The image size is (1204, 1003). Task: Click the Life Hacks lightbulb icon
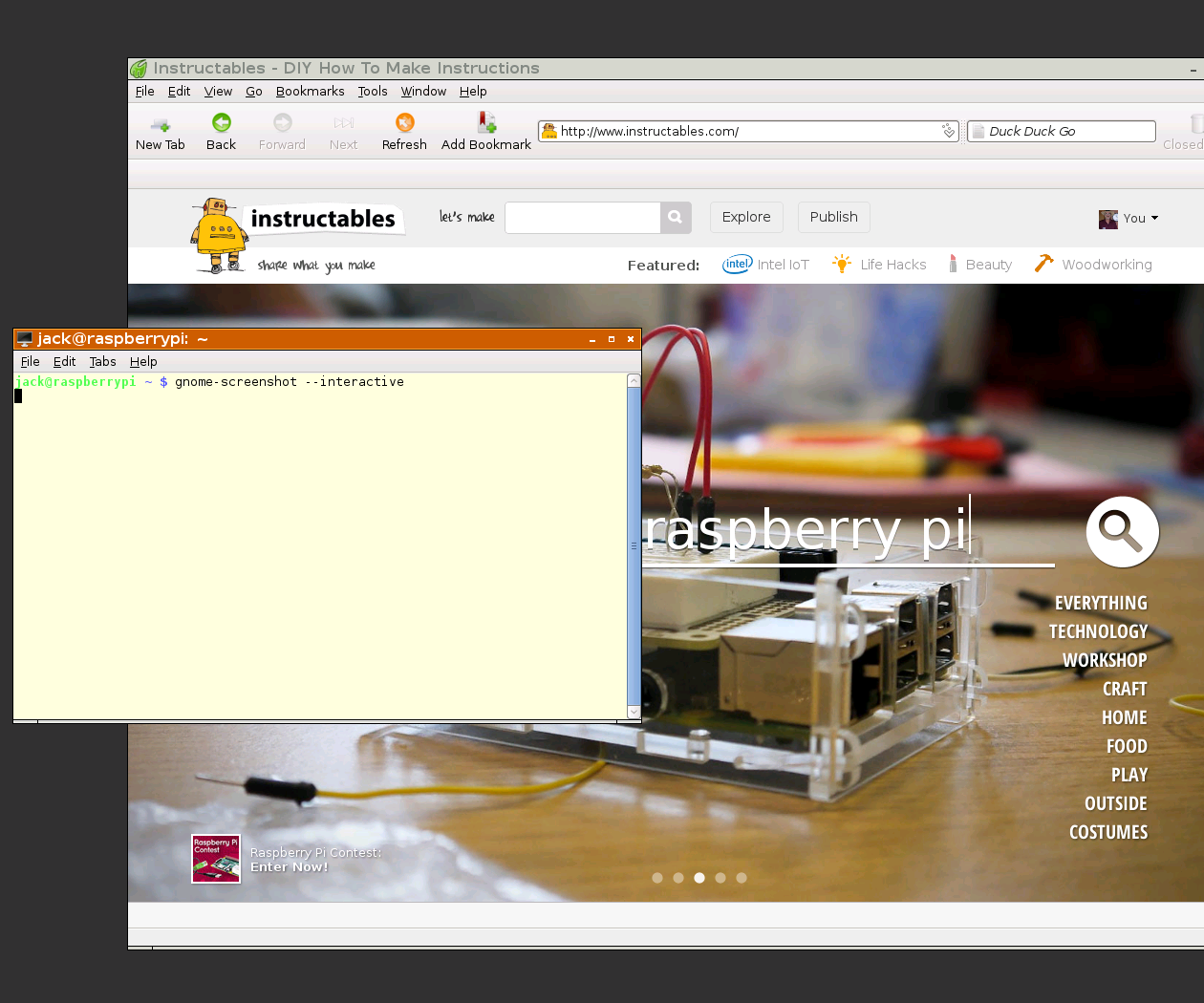(x=842, y=264)
